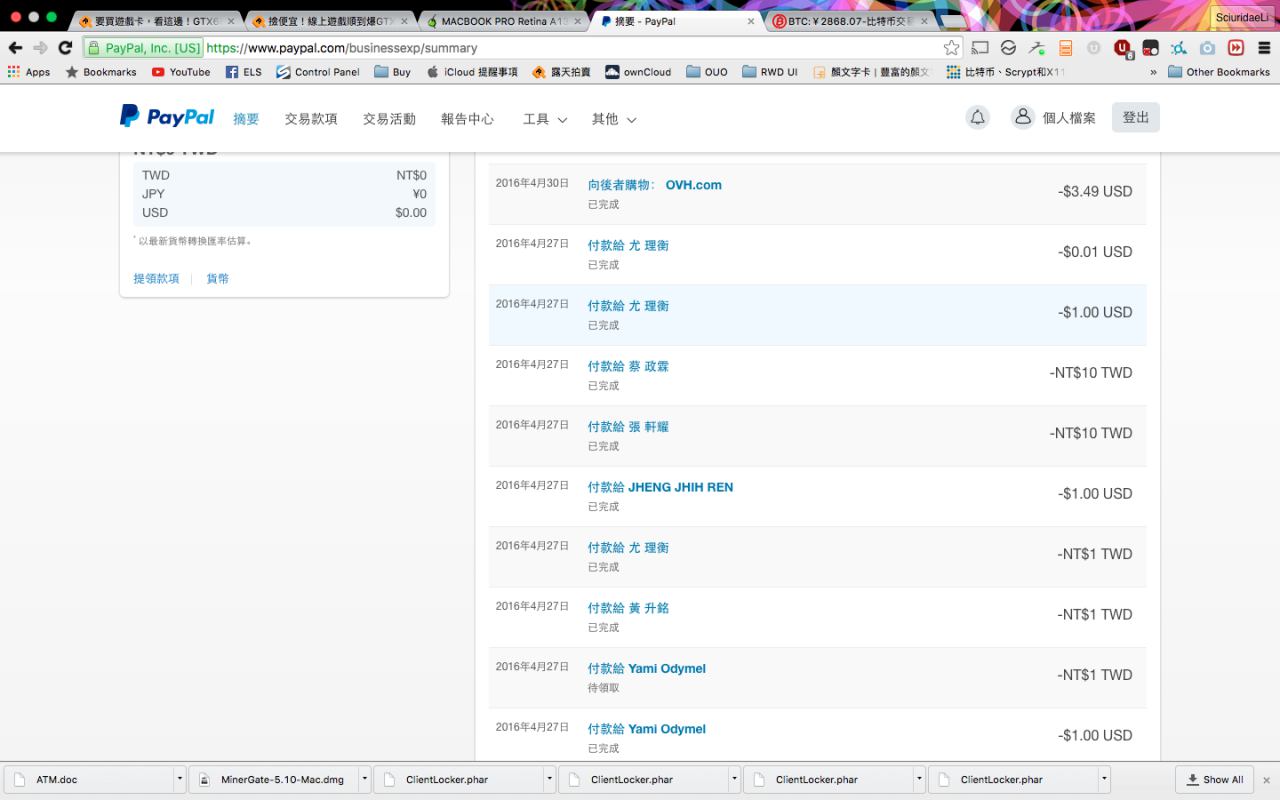Open Chrome hamburger menu icon
The width and height of the screenshot is (1280, 800).
click(1264, 48)
